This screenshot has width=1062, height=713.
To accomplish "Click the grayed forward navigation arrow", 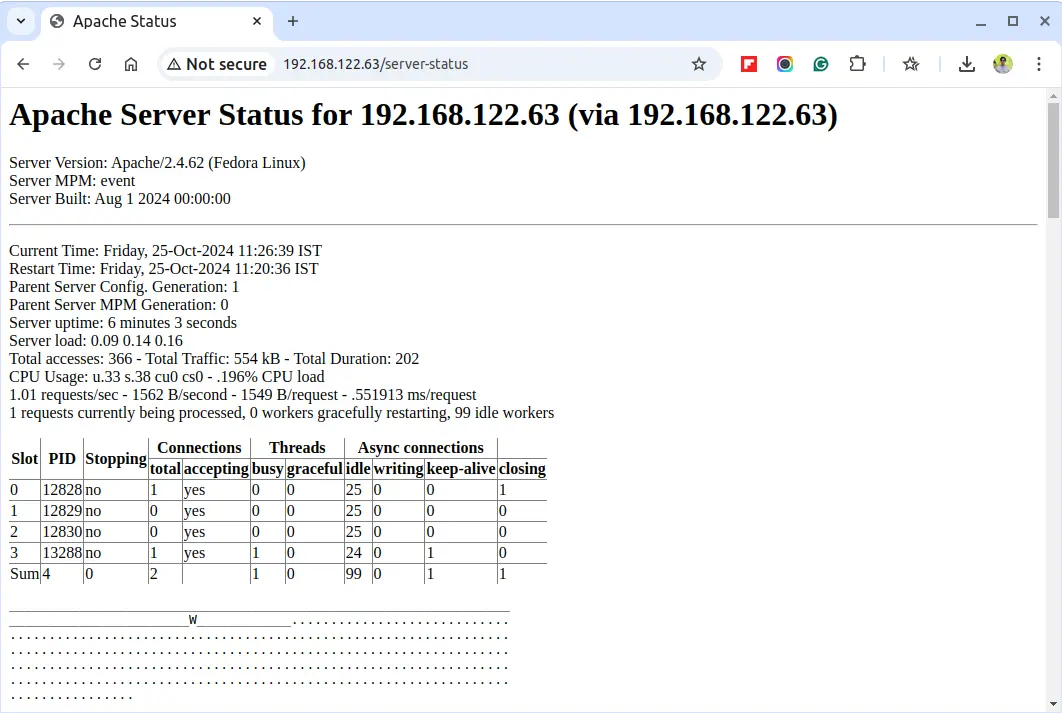I will pos(58,63).
